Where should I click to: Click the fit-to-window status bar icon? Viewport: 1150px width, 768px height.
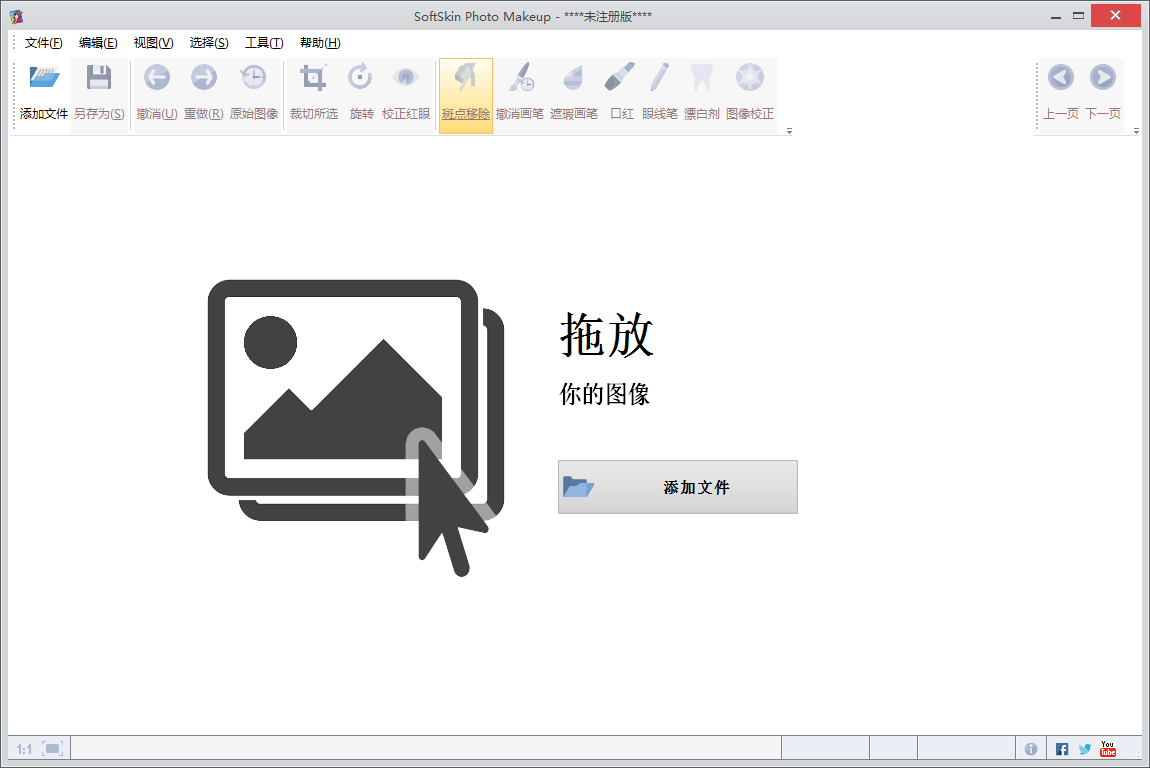(x=53, y=749)
